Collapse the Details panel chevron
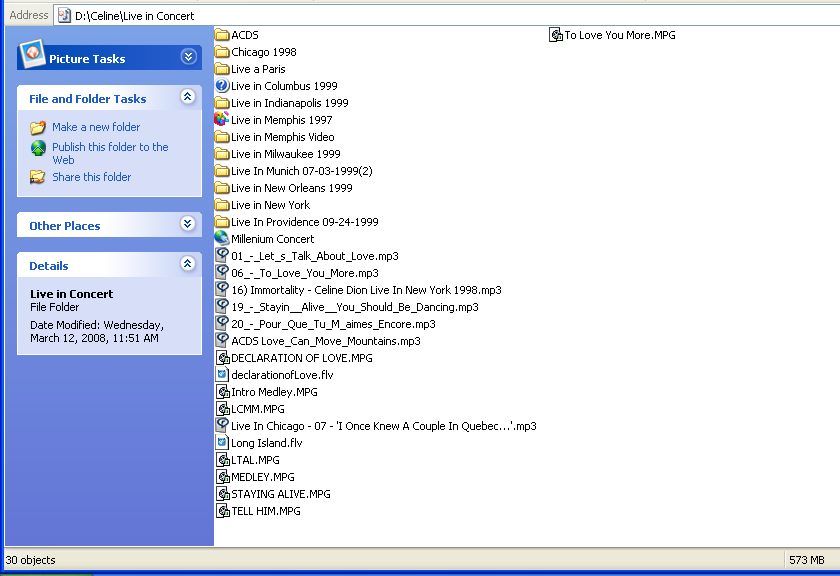Viewport: 840px width, 576px height. pos(188,264)
